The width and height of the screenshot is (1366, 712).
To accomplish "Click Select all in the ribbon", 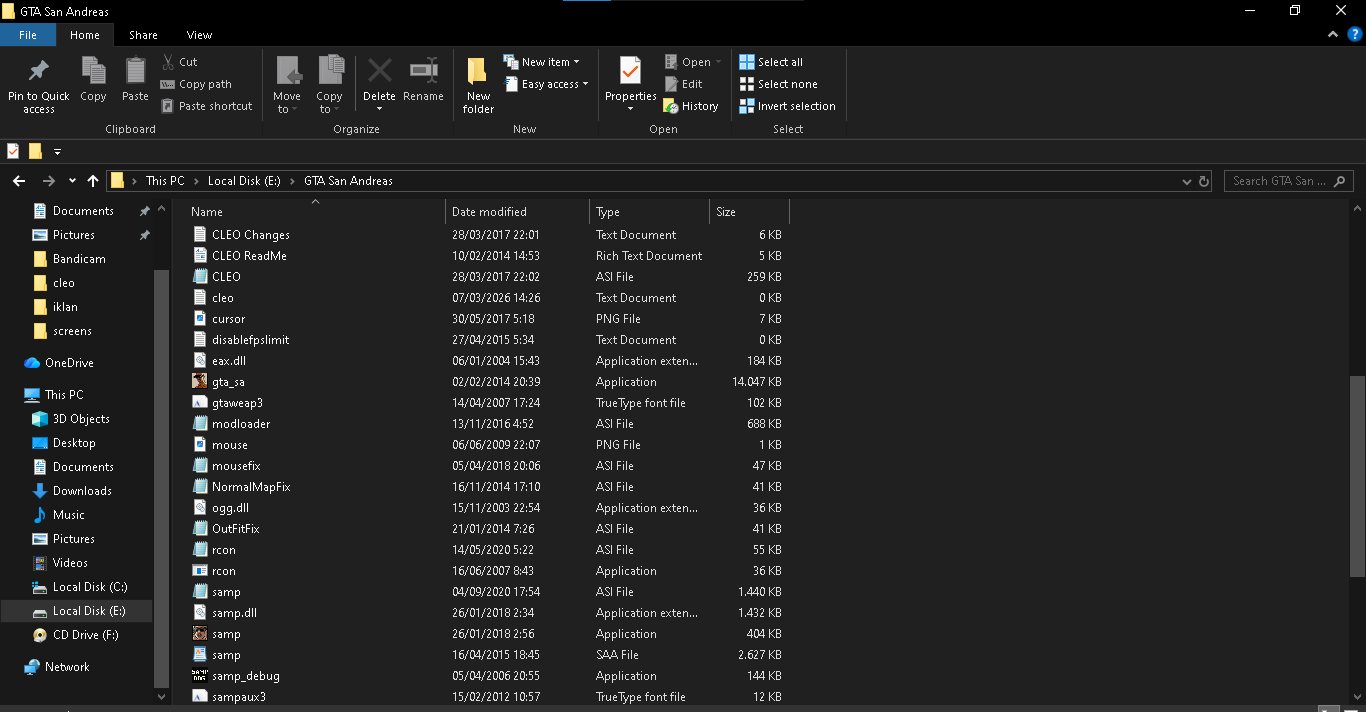I will click(x=771, y=62).
